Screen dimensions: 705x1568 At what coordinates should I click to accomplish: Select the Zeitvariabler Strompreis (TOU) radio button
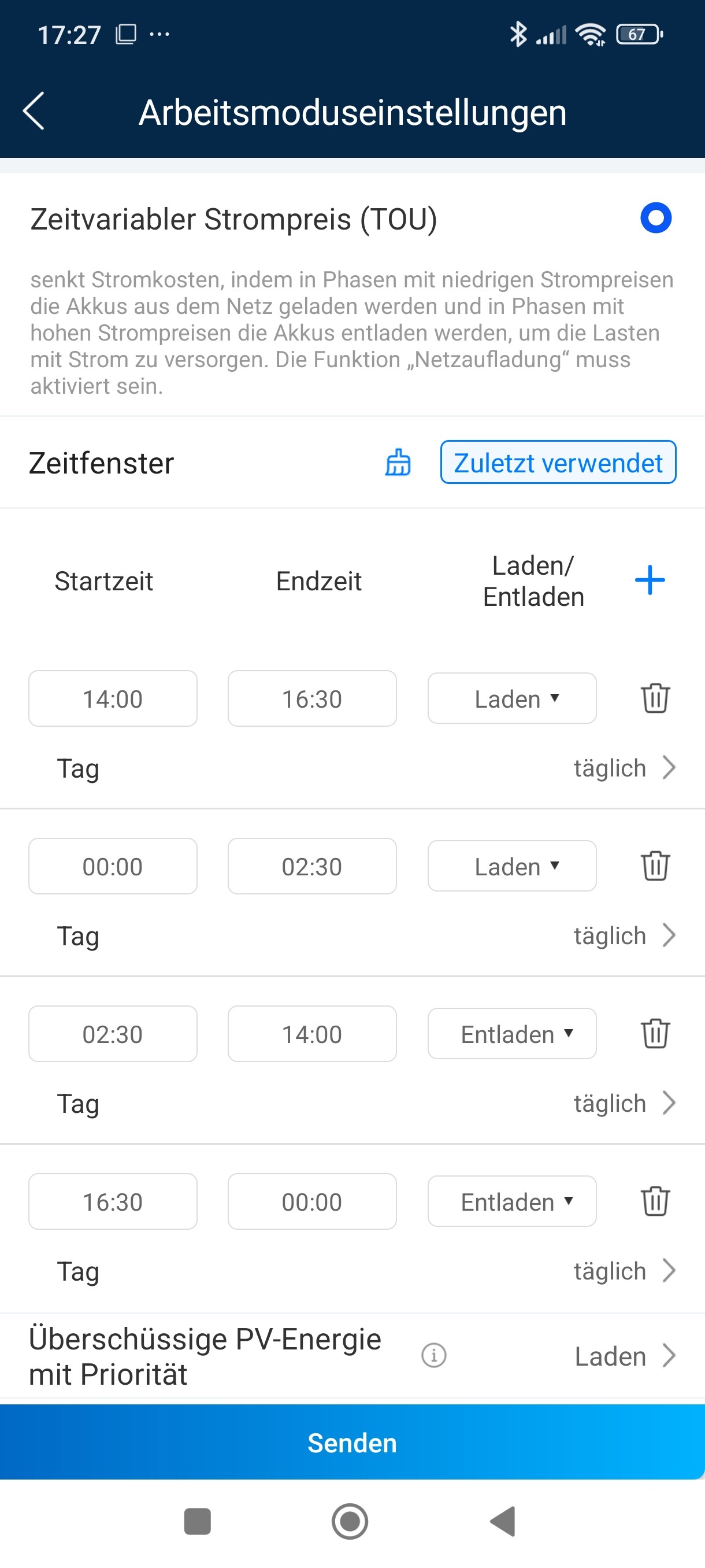(x=655, y=218)
